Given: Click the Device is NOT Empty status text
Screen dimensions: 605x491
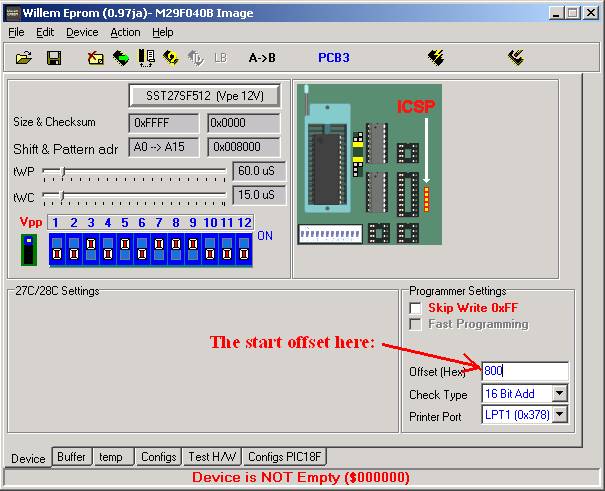Looking at the screenshot, I should 301,478.
